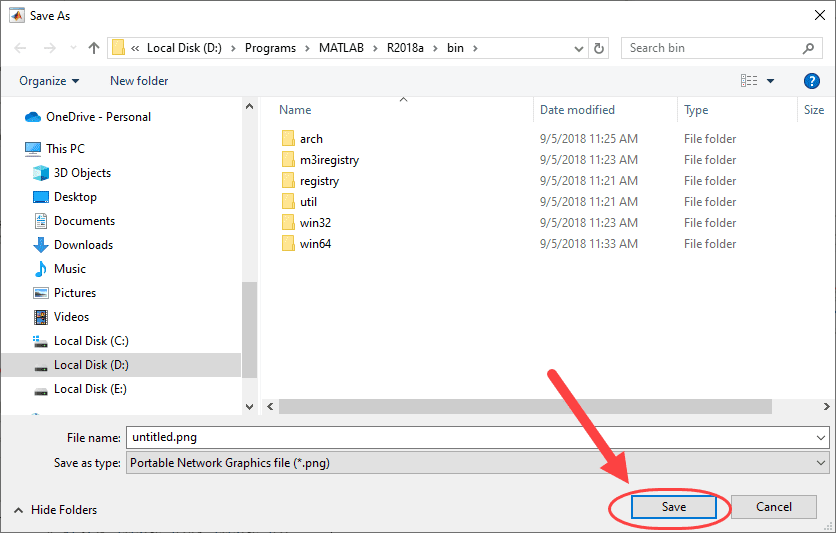The image size is (836, 533).
Task: Open Pictures in navigation pane
Action: coord(65,293)
